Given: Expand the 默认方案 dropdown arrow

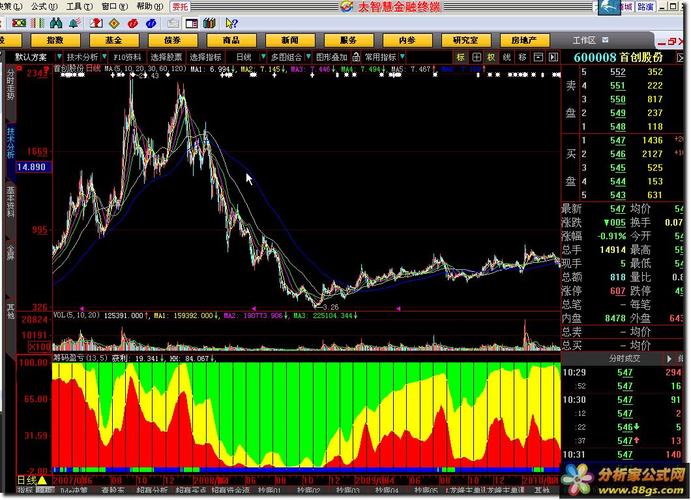Looking at the screenshot, I should (x=59, y=57).
